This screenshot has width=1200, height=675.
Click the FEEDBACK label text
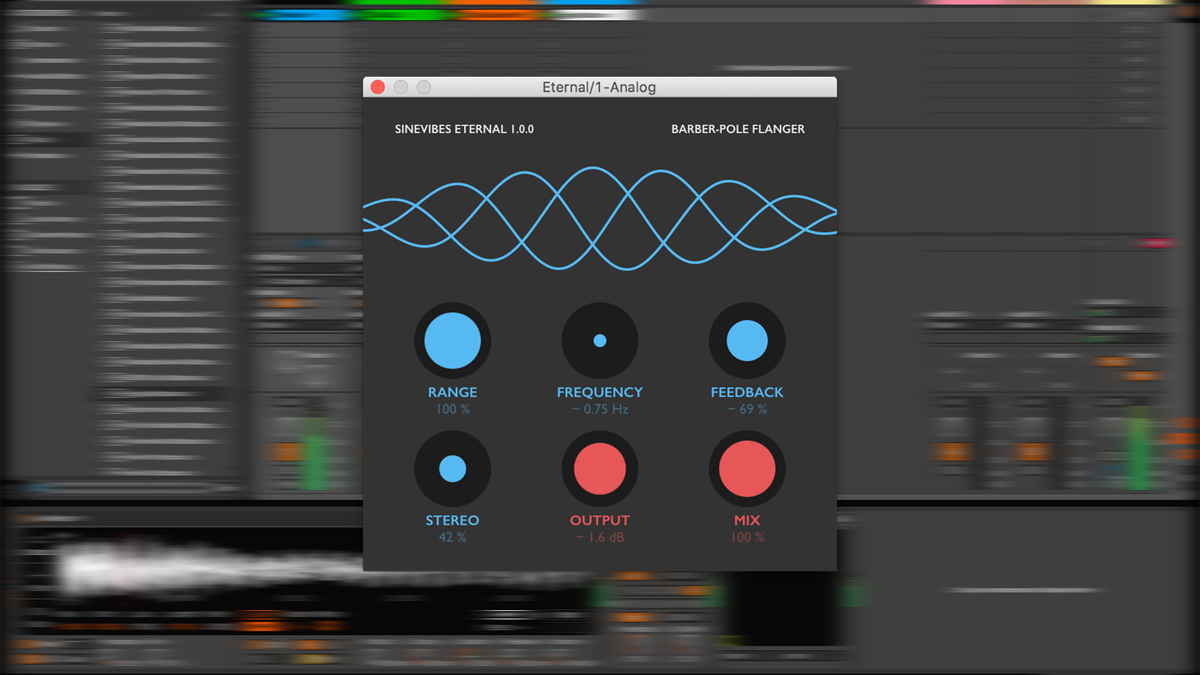[x=746, y=392]
